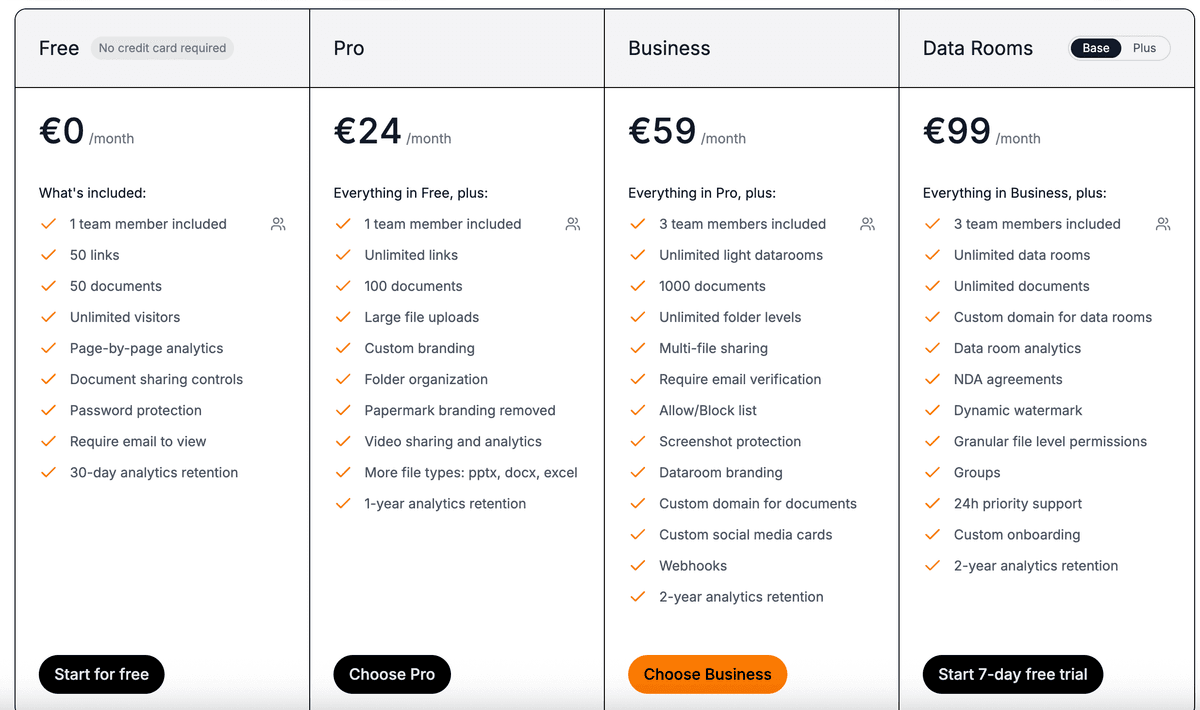The width and height of the screenshot is (1200, 710).
Task: Click the 'Choose Pro' button
Action: tap(391, 674)
